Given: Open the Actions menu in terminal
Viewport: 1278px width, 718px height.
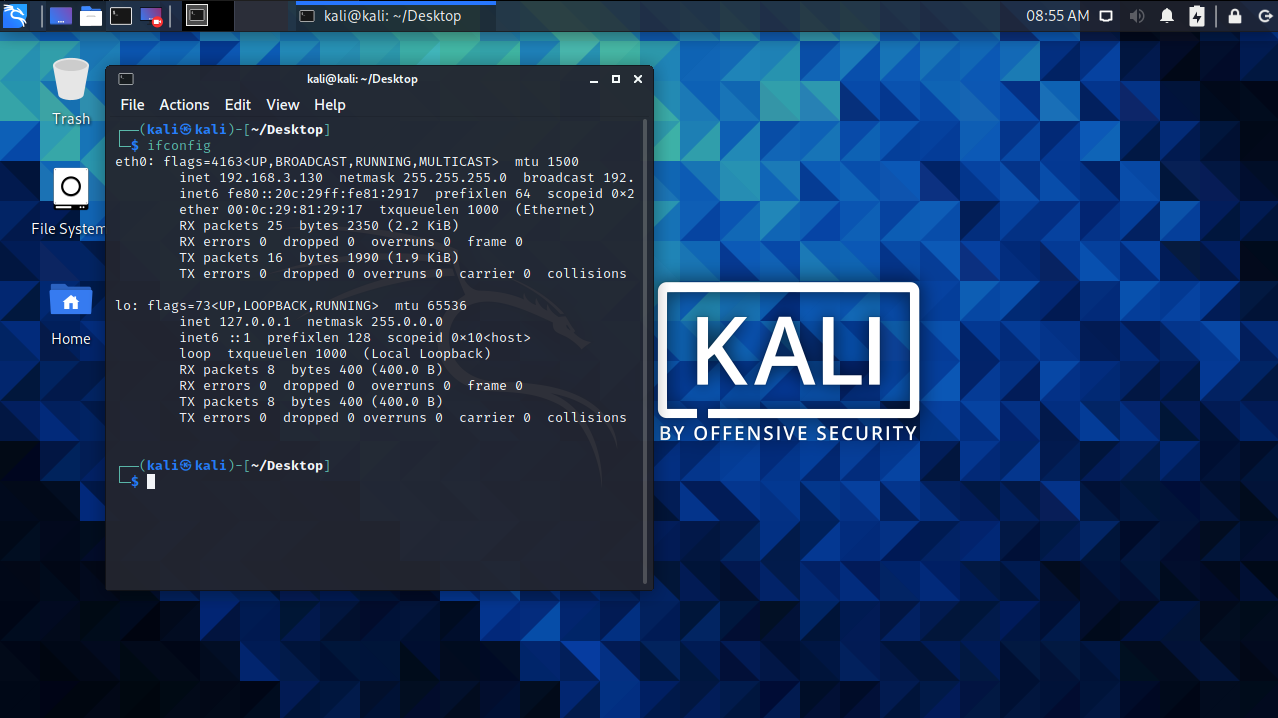Looking at the screenshot, I should click(x=185, y=105).
